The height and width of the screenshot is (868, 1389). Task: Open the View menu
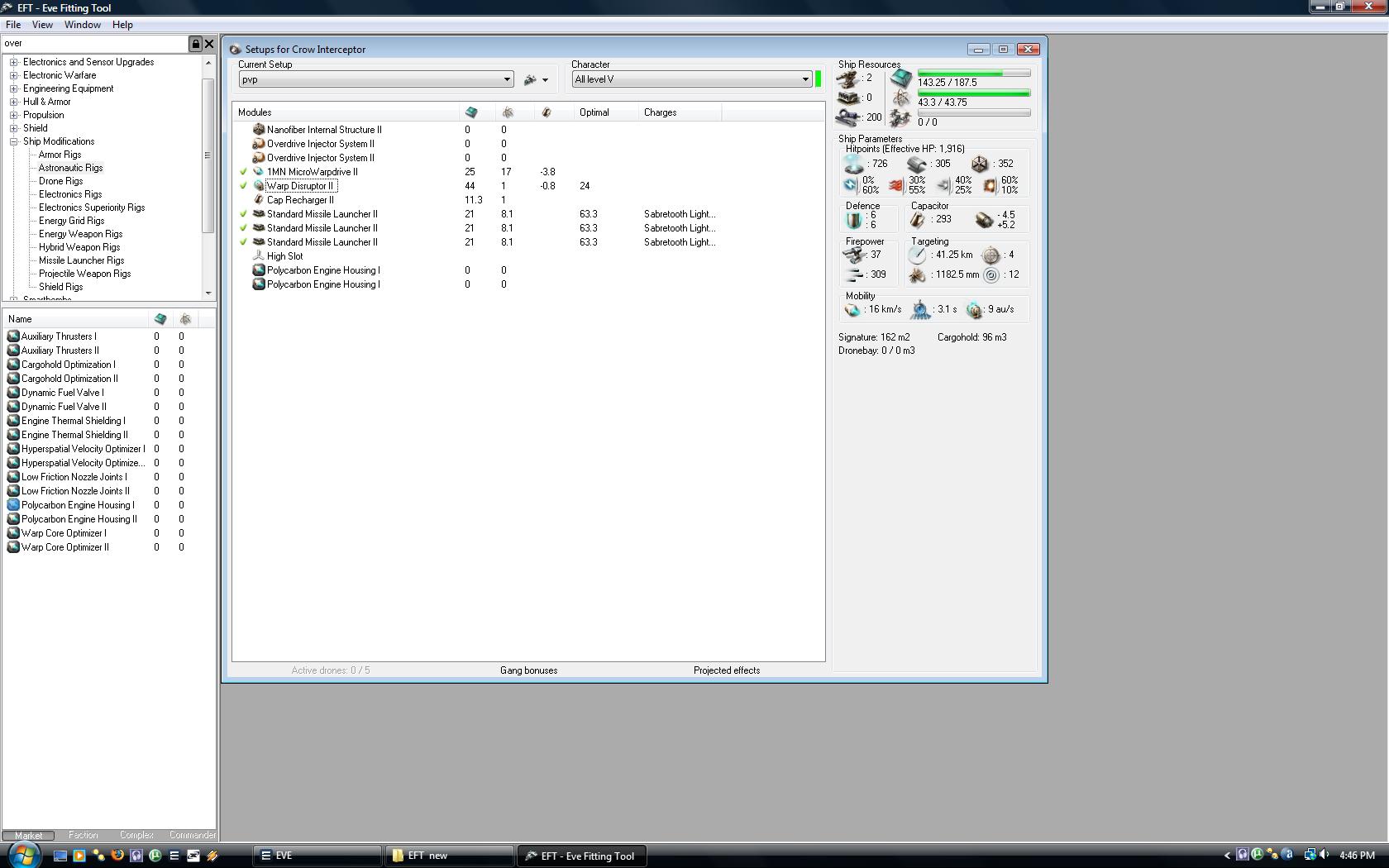point(42,25)
